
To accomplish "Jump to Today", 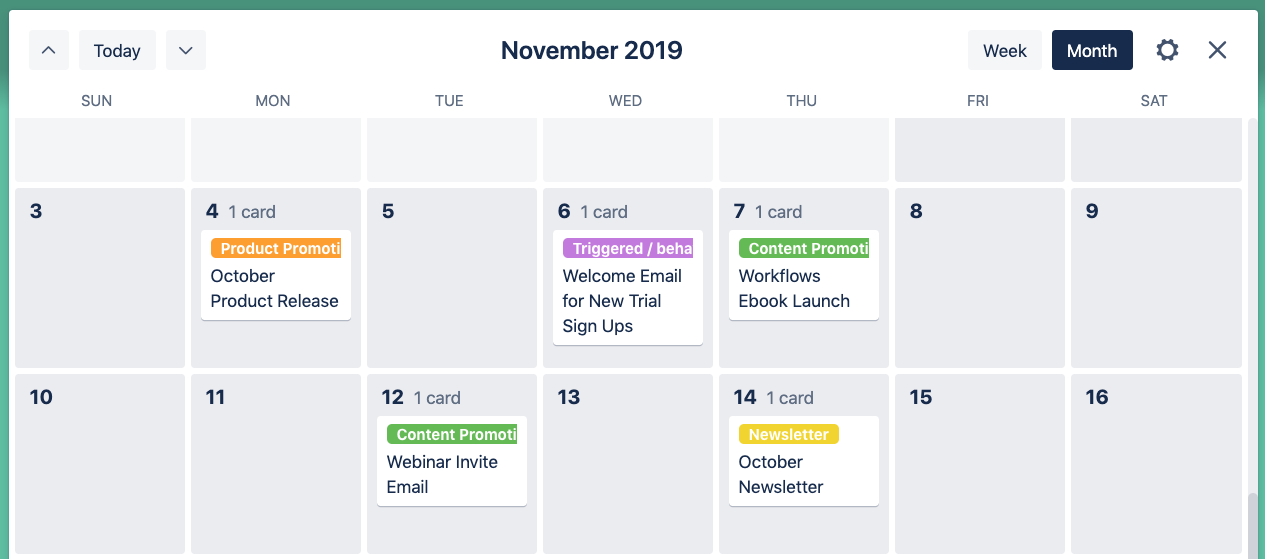I will [x=117, y=50].
